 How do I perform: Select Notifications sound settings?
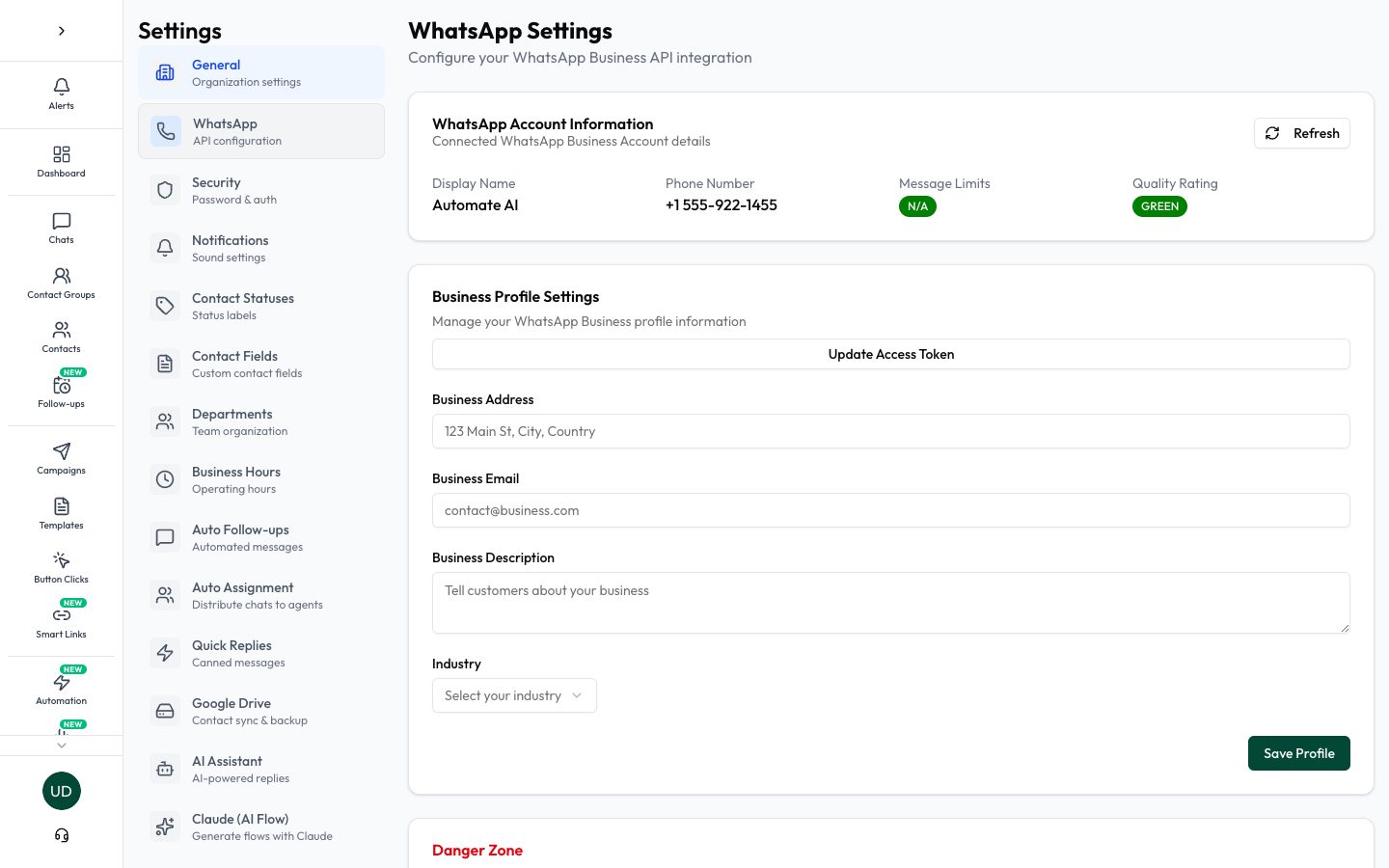click(x=261, y=248)
